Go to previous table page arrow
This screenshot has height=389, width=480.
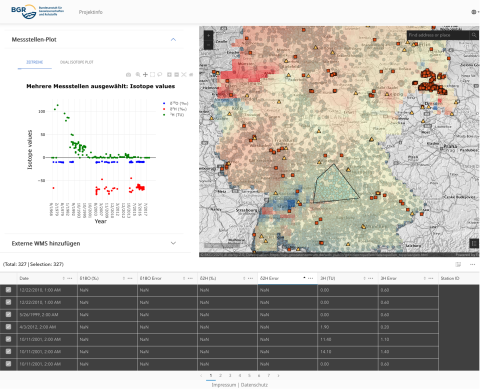[201, 376]
